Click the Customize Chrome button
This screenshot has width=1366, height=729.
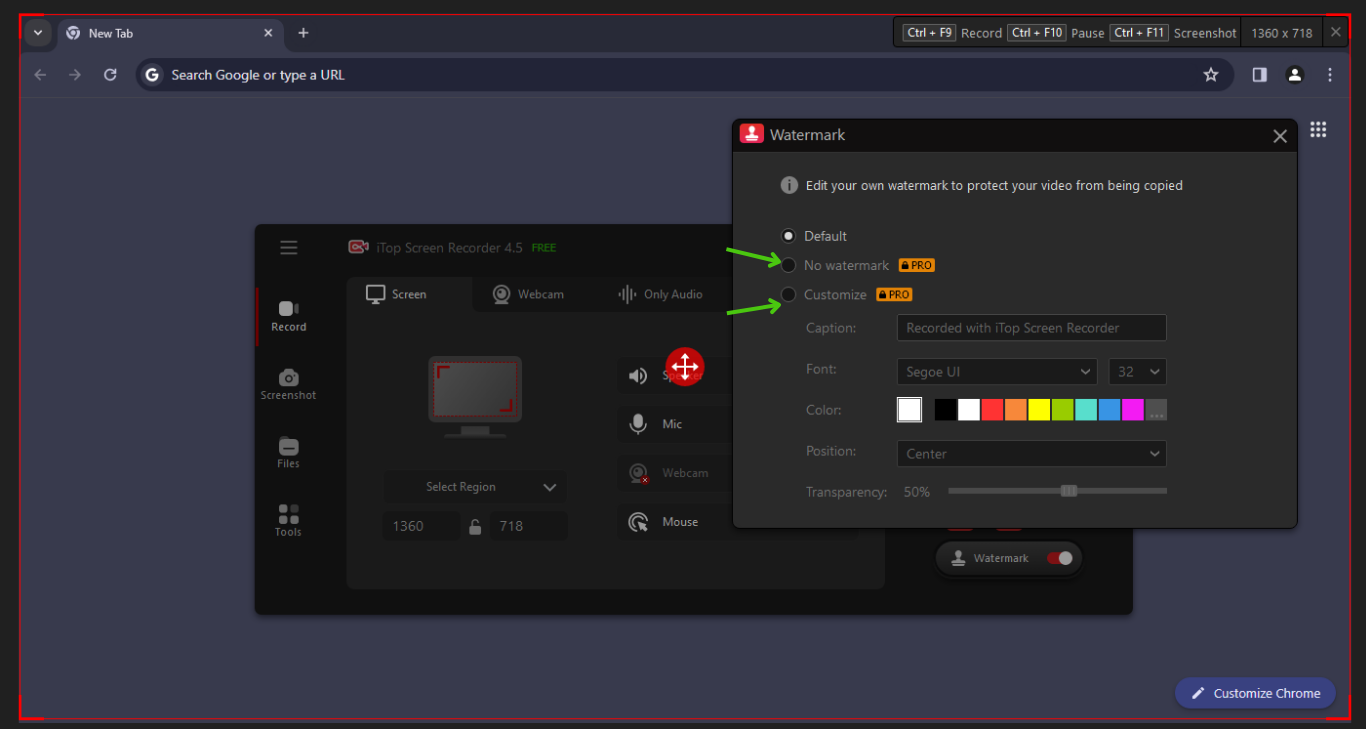click(1254, 693)
